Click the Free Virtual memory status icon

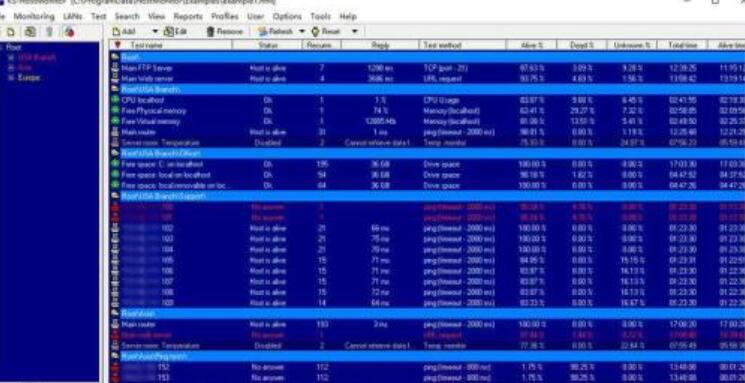point(115,122)
